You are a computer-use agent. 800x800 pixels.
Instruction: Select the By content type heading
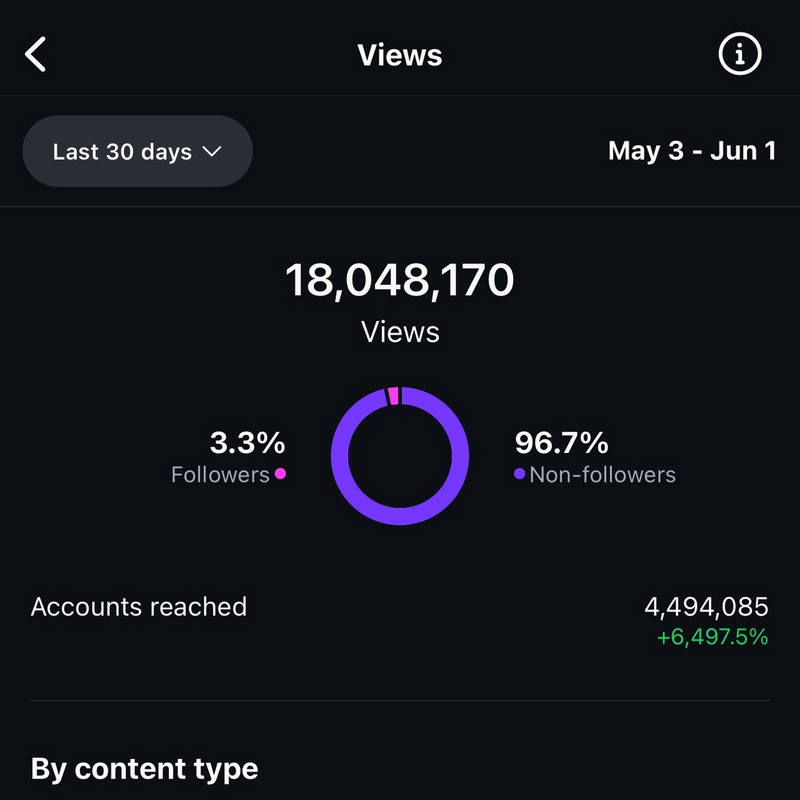pyautogui.click(x=144, y=769)
